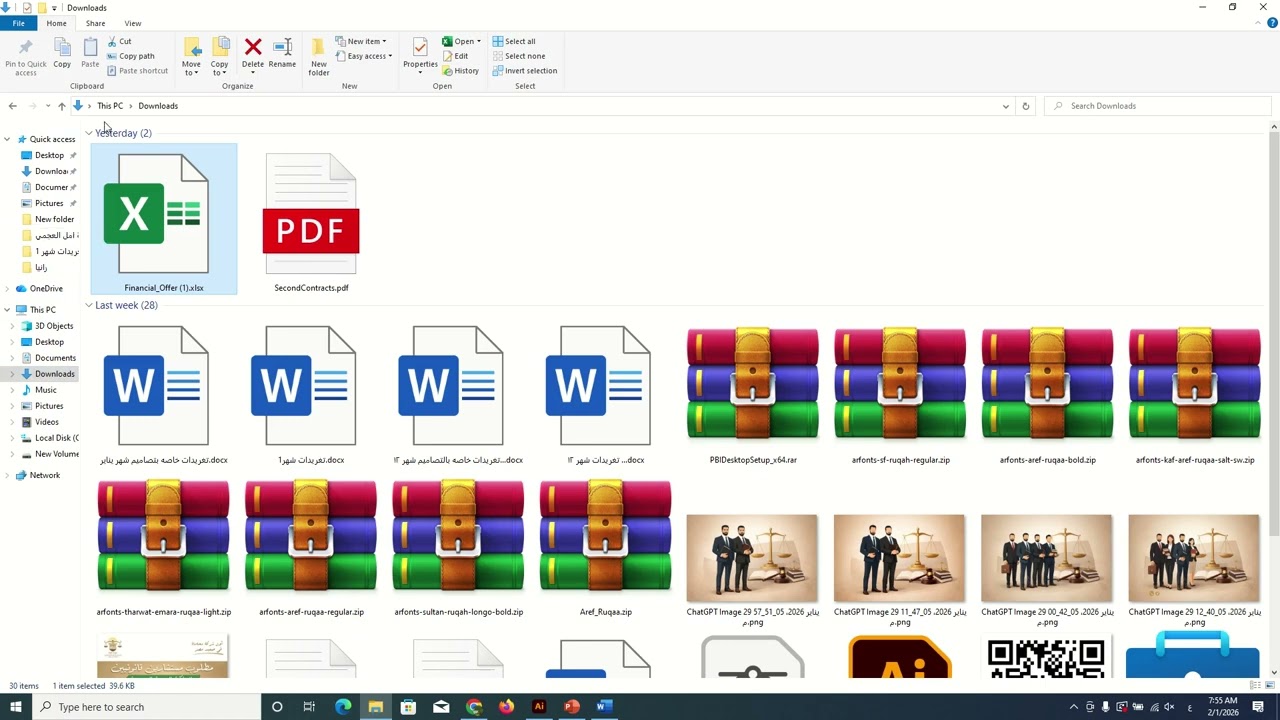1280x720 pixels.
Task: Create a New folder from ribbon
Action: (x=319, y=57)
